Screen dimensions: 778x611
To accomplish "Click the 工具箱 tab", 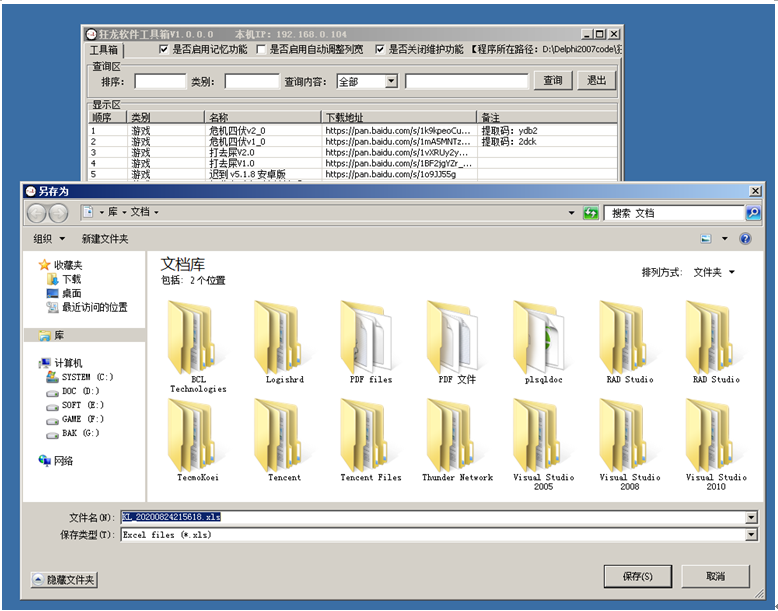I will tap(104, 50).
